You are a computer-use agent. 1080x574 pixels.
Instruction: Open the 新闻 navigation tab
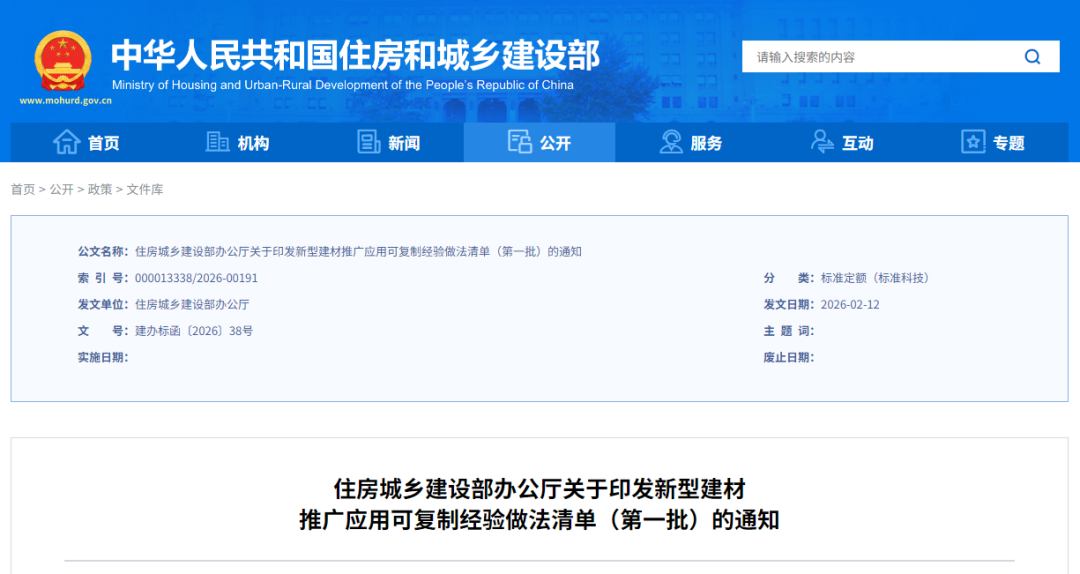[x=404, y=143]
